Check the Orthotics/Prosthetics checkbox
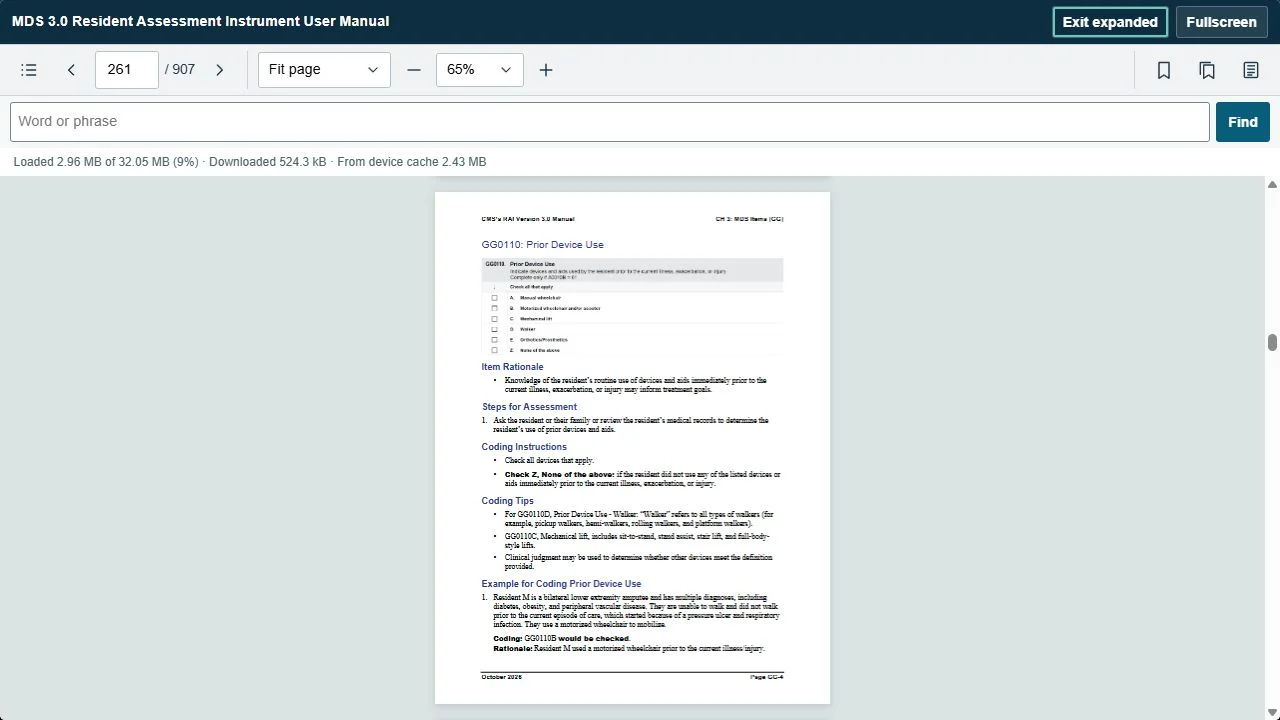This screenshot has width=1280, height=720. [494, 340]
